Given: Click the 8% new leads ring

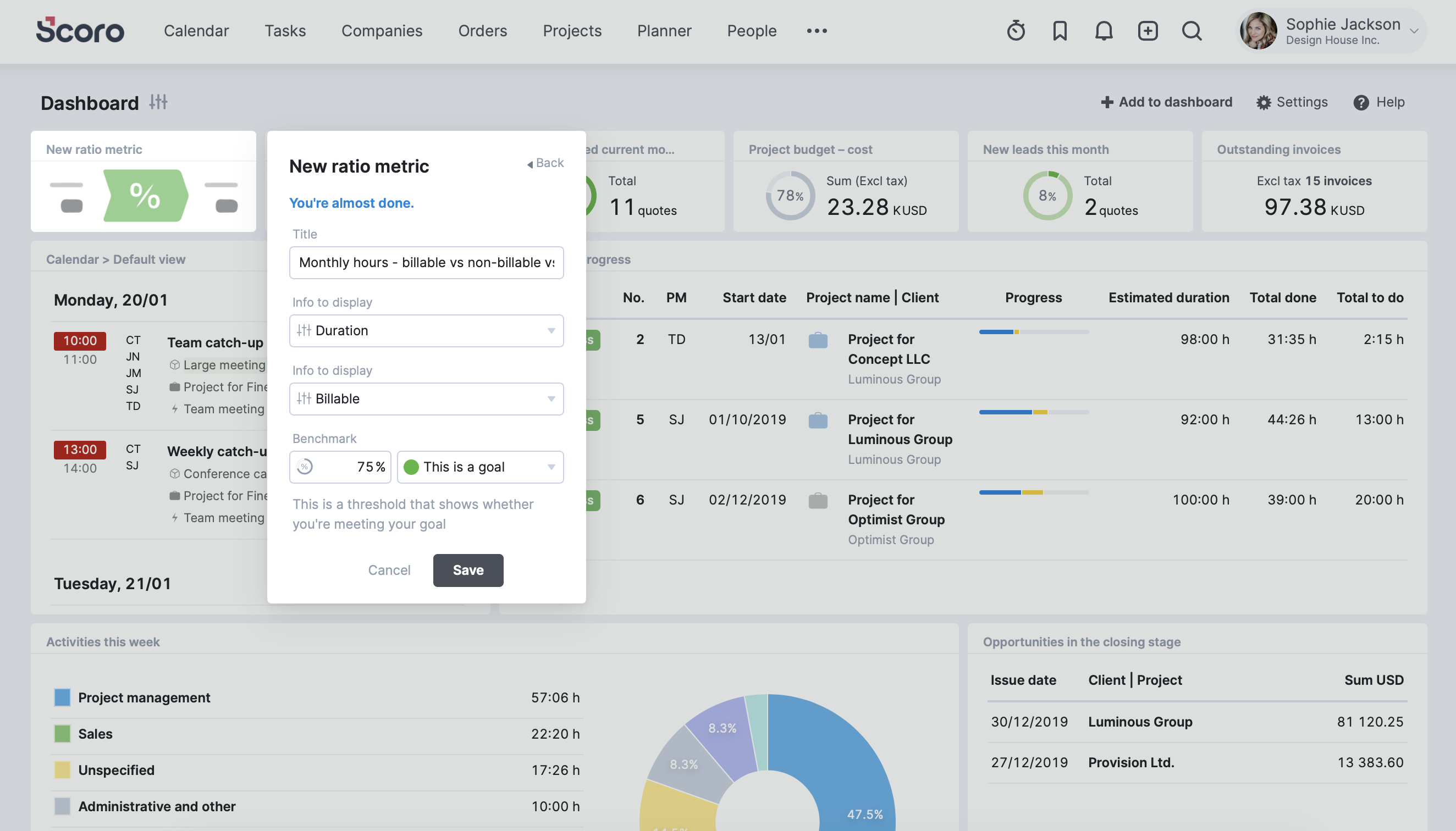Looking at the screenshot, I should click(1047, 196).
